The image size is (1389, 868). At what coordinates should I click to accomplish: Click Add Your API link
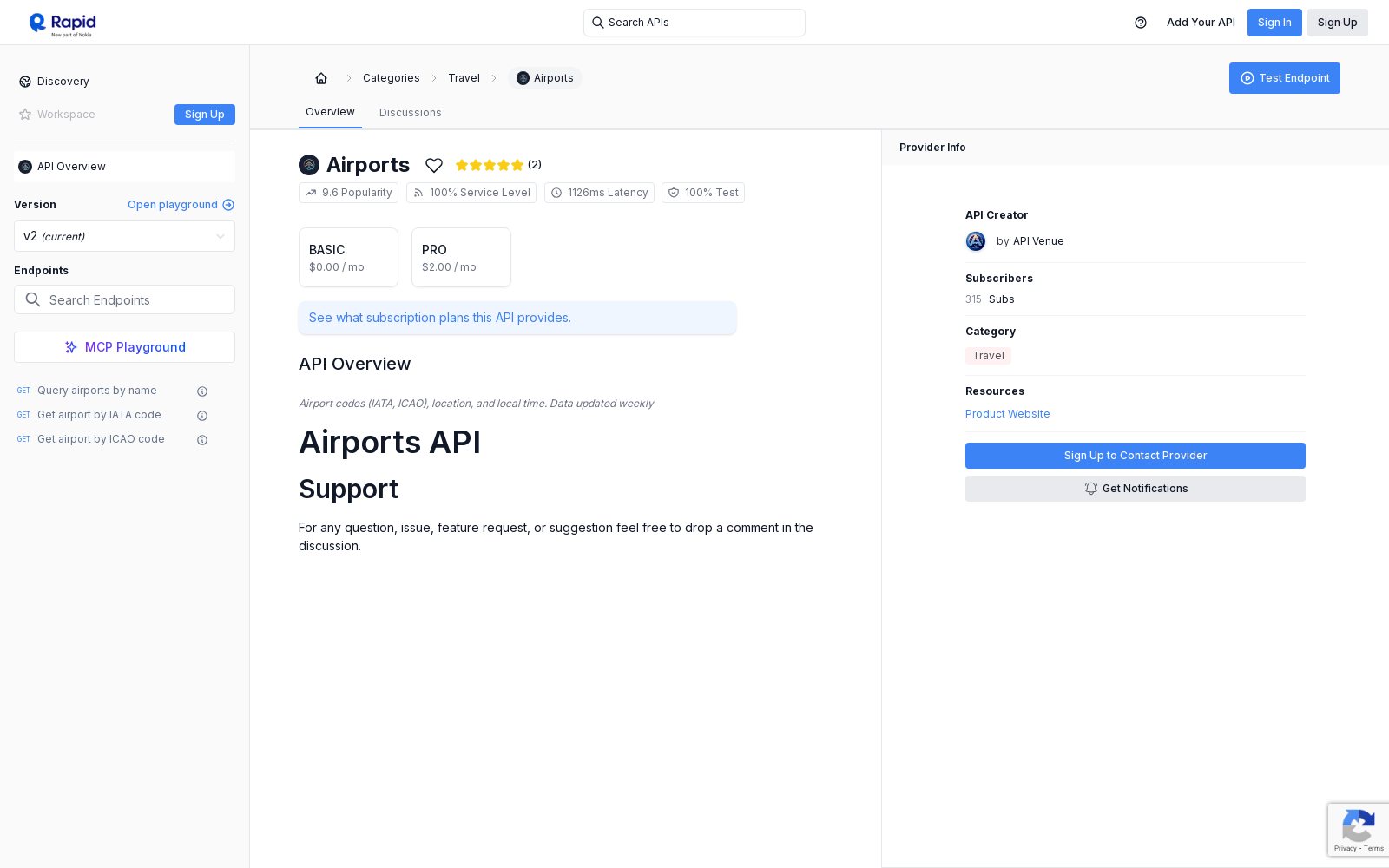pos(1201,23)
